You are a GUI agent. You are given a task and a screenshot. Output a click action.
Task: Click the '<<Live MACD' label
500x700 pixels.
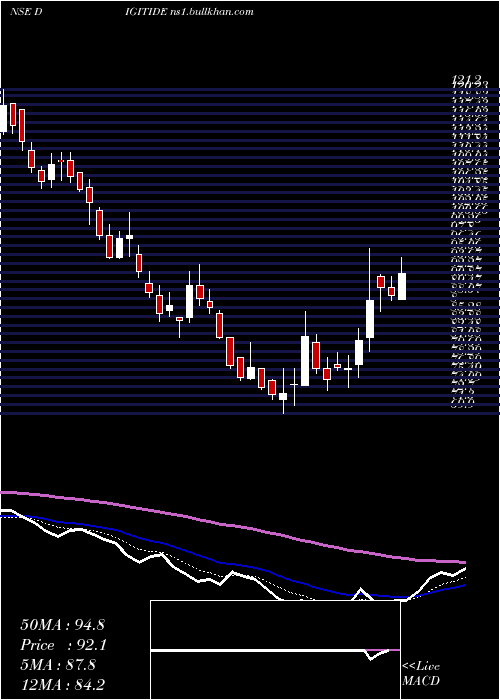click(x=421, y=674)
